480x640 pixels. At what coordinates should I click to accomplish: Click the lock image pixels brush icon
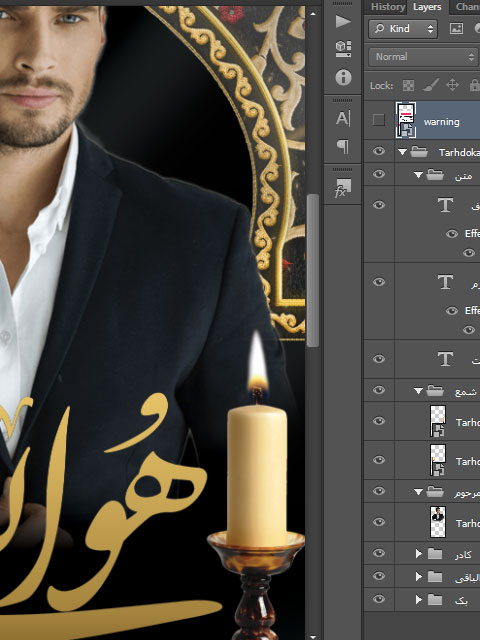(430, 85)
